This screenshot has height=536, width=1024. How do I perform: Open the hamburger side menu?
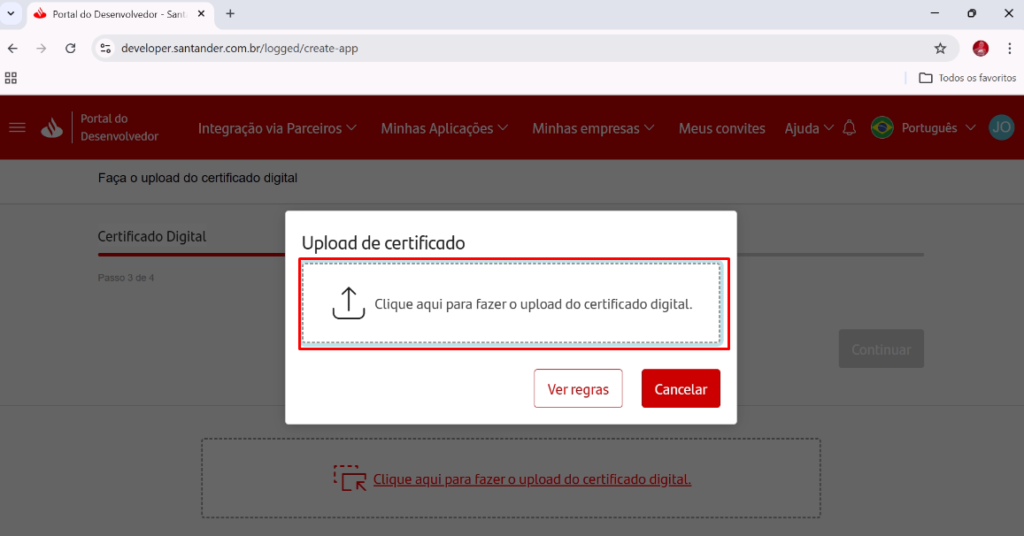pos(17,128)
